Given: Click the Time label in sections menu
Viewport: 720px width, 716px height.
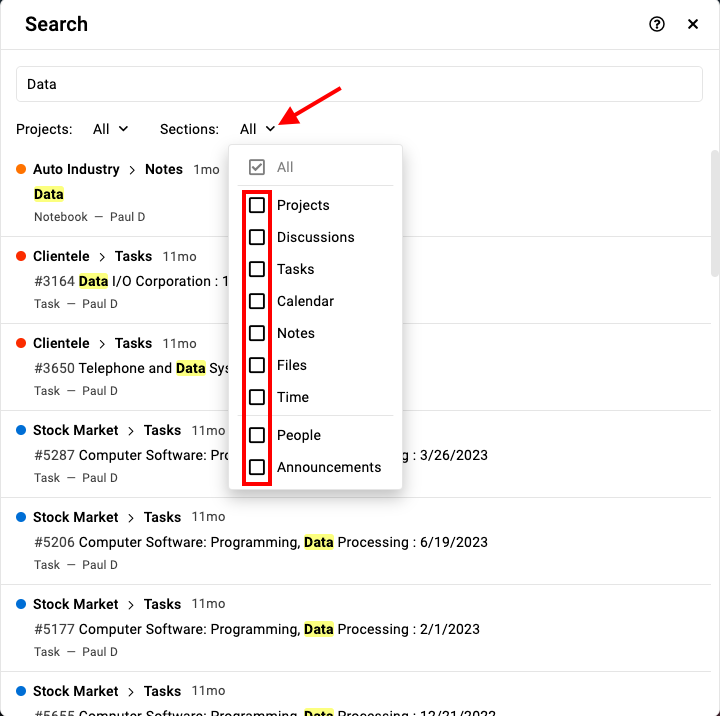Looking at the screenshot, I should coord(292,397).
